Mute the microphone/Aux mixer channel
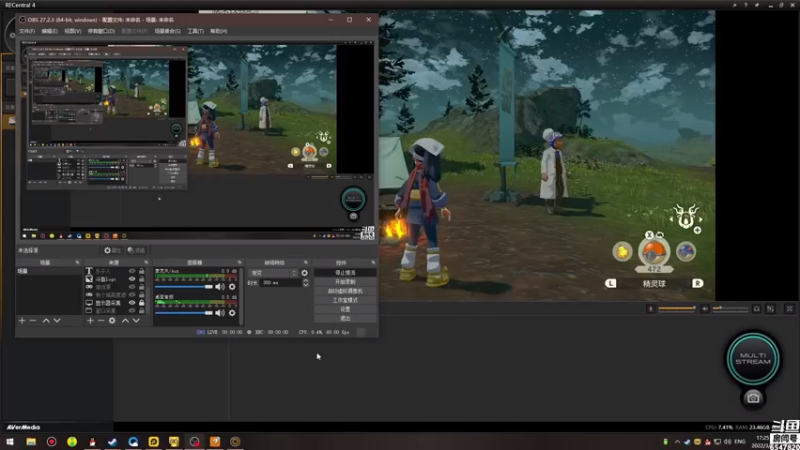This screenshot has width=800, height=450. [220, 287]
